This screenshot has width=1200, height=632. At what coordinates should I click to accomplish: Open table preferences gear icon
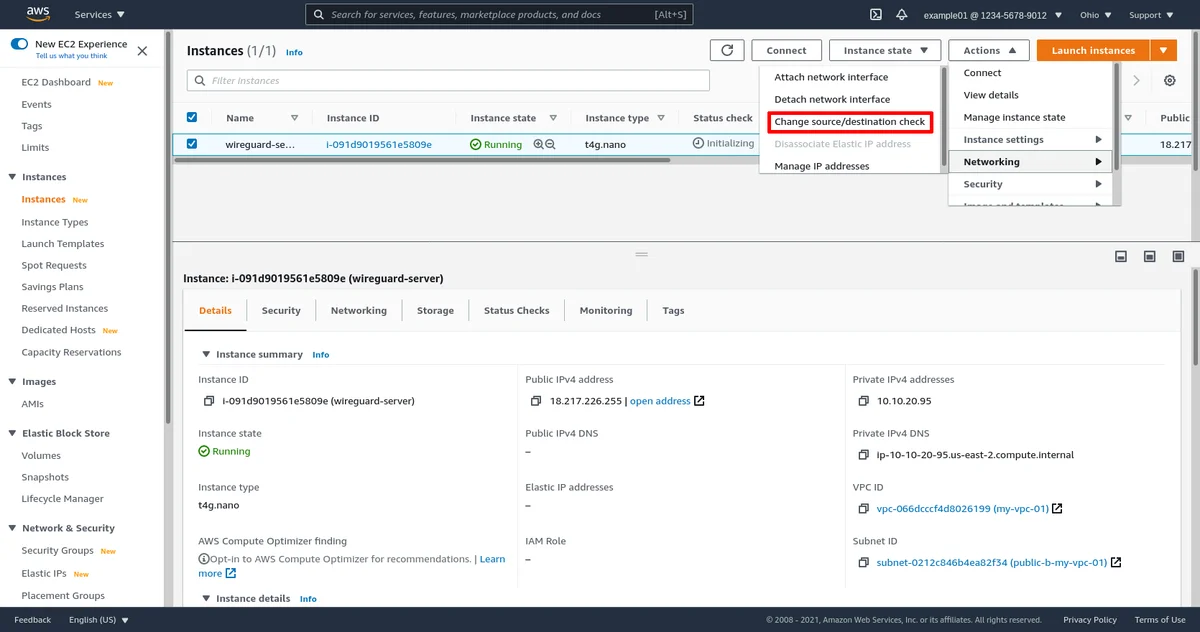(x=1170, y=81)
